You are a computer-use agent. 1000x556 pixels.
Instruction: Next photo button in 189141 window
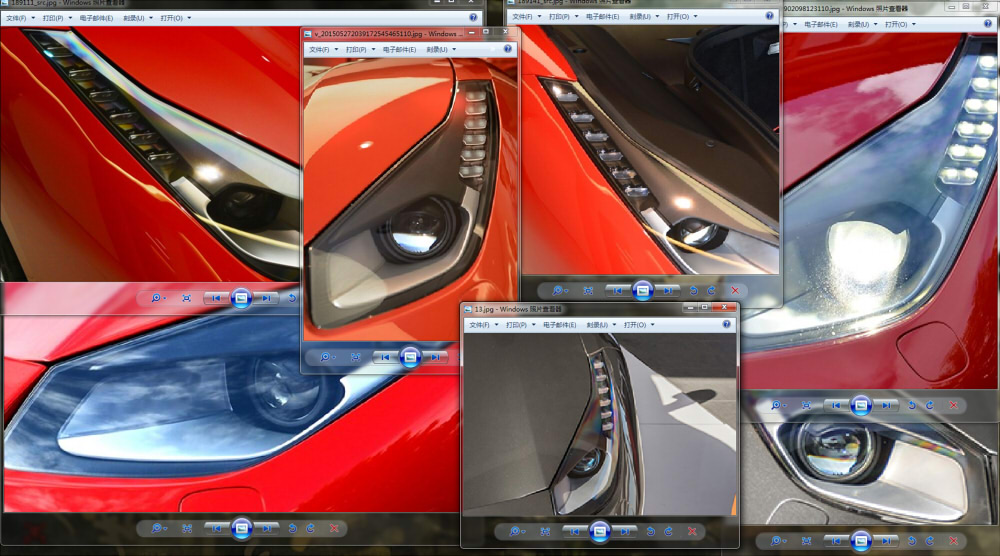pyautogui.click(x=667, y=290)
